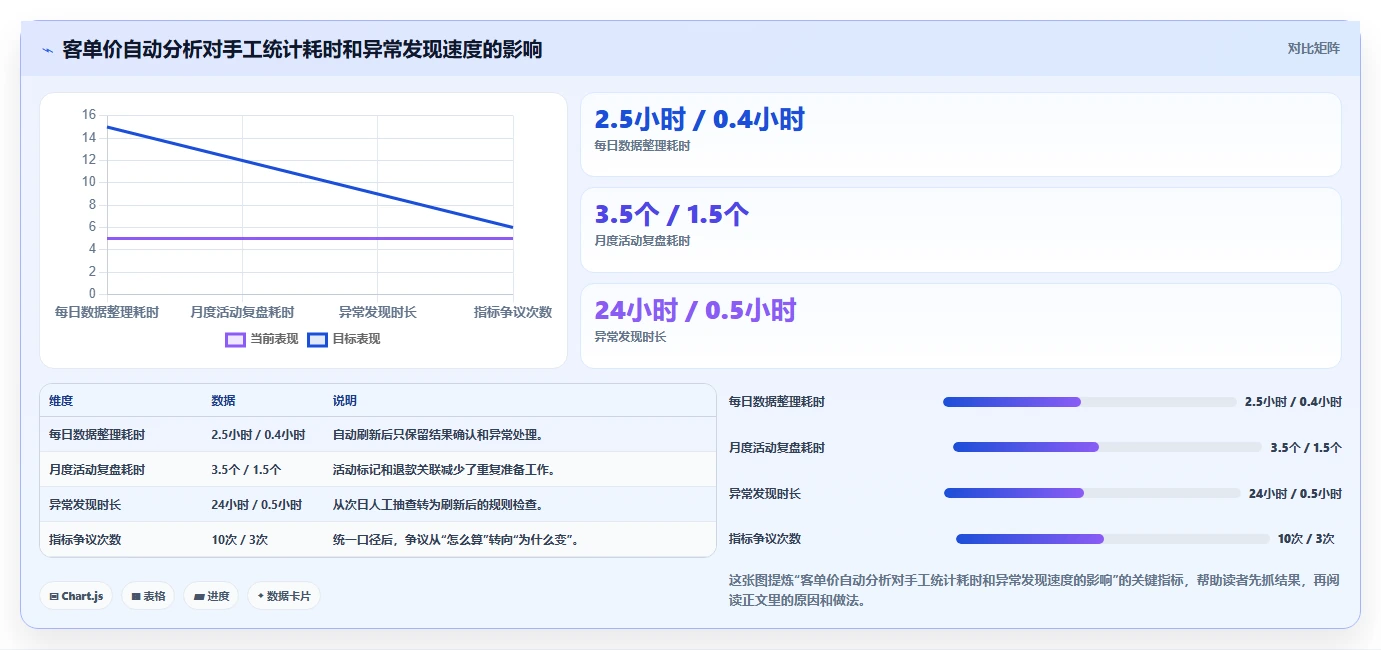1381x650 pixels.
Task: Click the summary paragraph starting 这张图提炼
Action: (1034, 590)
